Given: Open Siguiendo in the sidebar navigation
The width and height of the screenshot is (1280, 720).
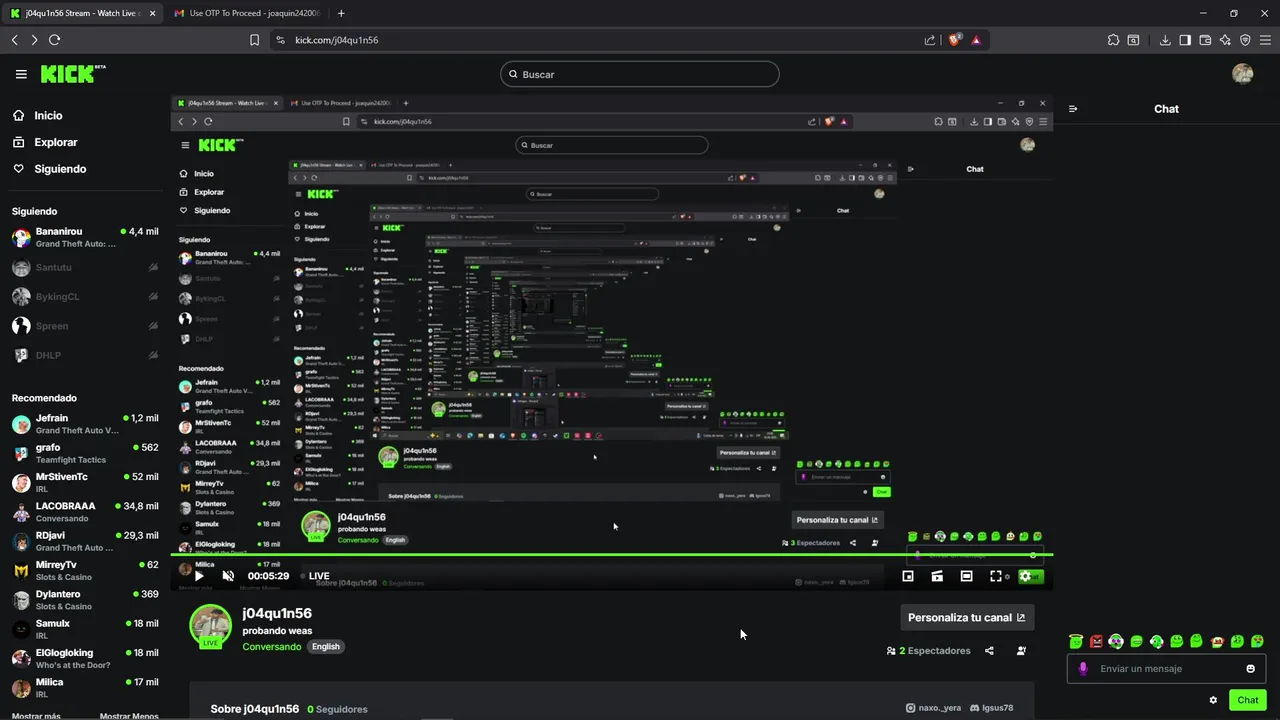Looking at the screenshot, I should coord(60,169).
